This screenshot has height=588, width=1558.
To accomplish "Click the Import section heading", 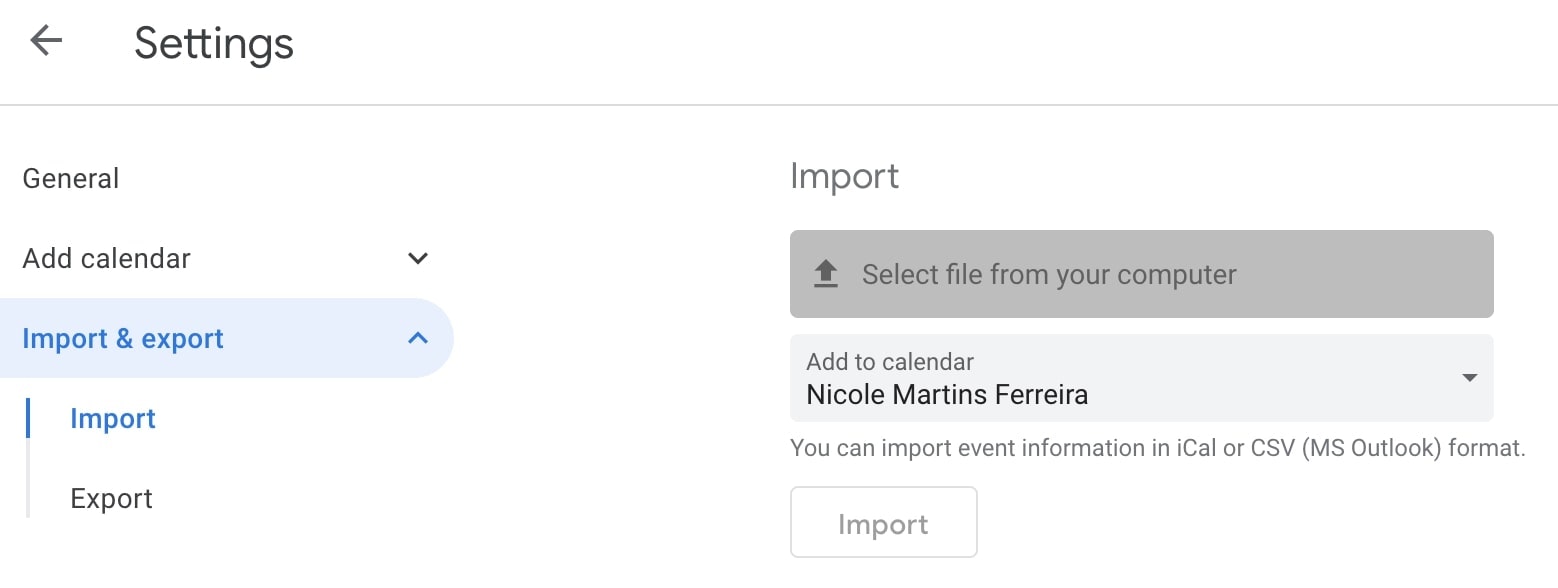I will click(x=844, y=176).
